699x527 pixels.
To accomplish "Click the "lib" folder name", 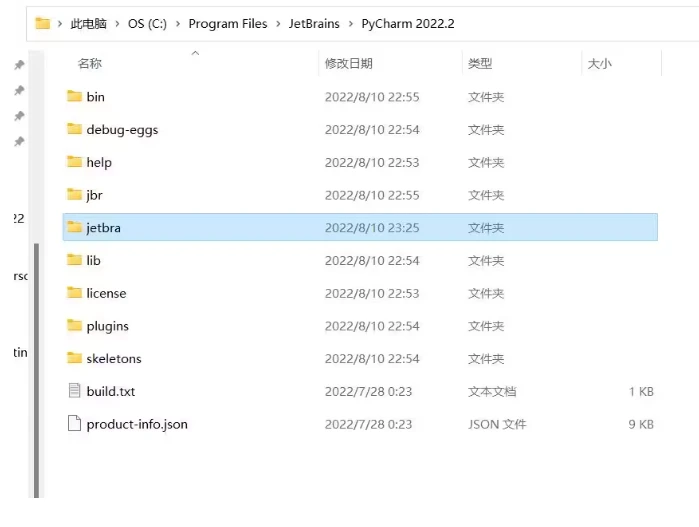I will 93,260.
